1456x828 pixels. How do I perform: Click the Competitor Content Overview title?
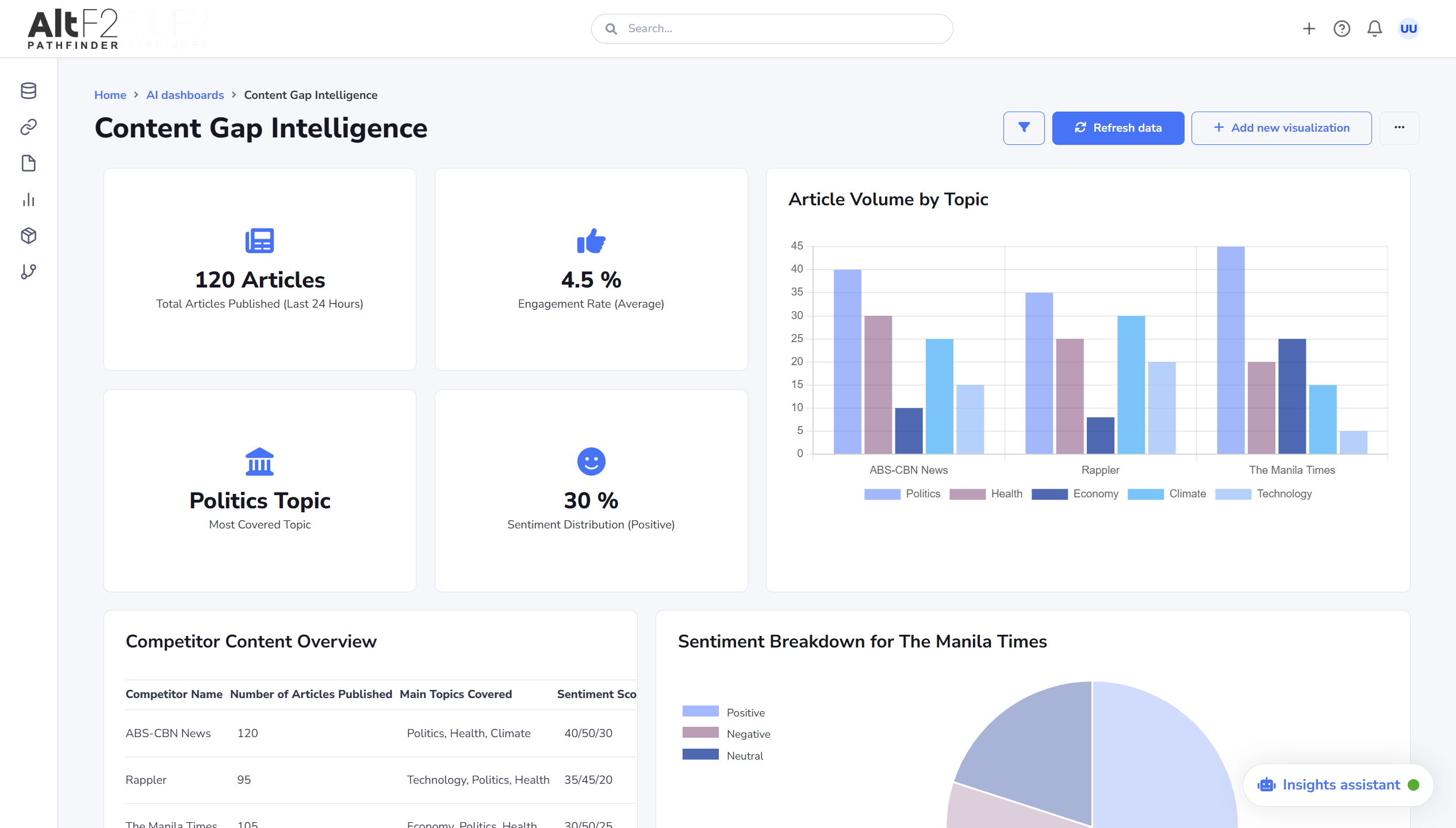[x=251, y=641]
